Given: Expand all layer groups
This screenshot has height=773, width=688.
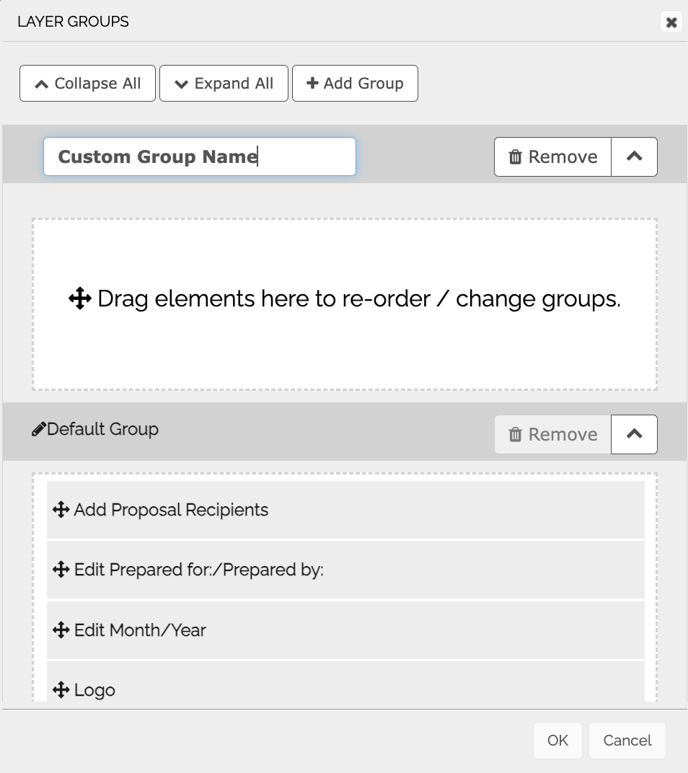Looking at the screenshot, I should click(x=224, y=83).
